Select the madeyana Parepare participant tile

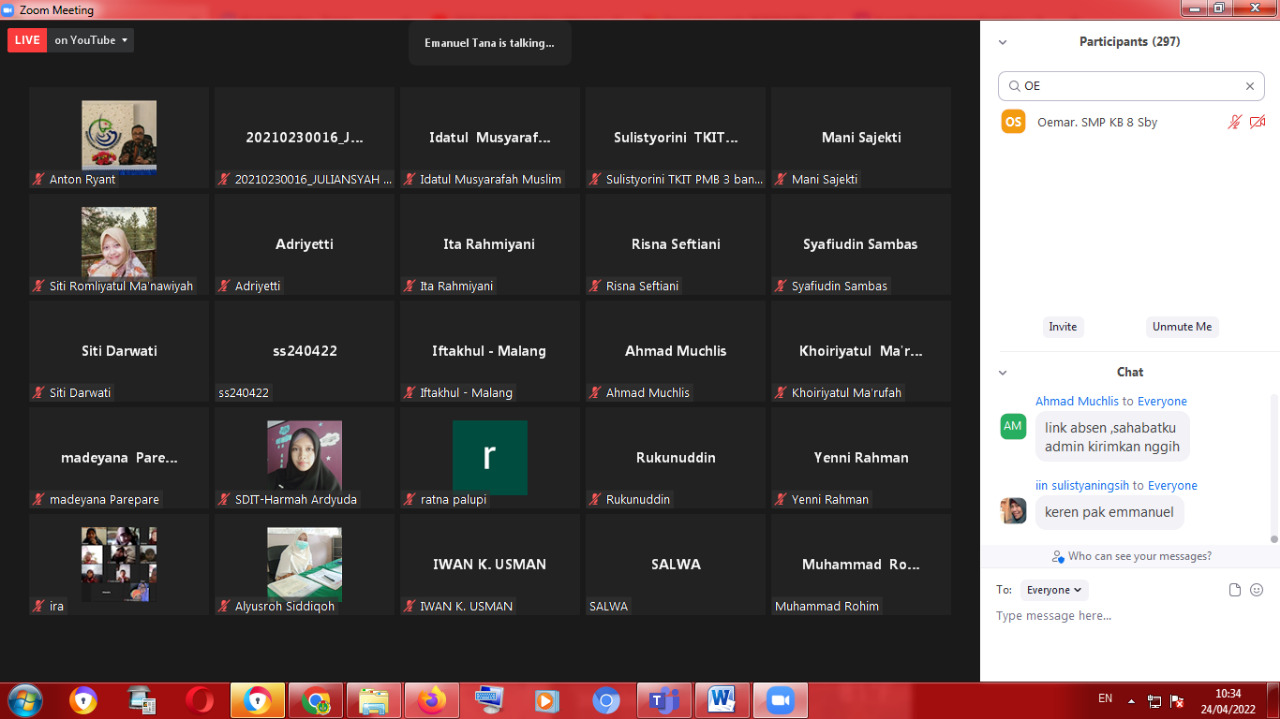(119, 458)
